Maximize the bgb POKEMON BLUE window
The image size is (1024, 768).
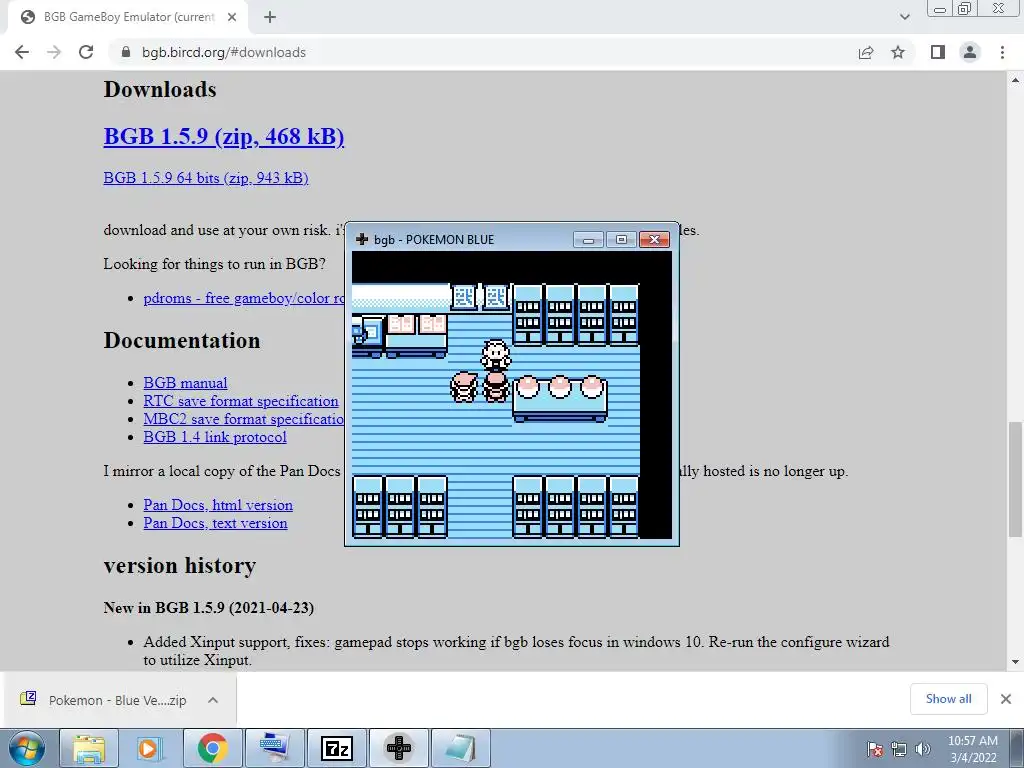621,240
